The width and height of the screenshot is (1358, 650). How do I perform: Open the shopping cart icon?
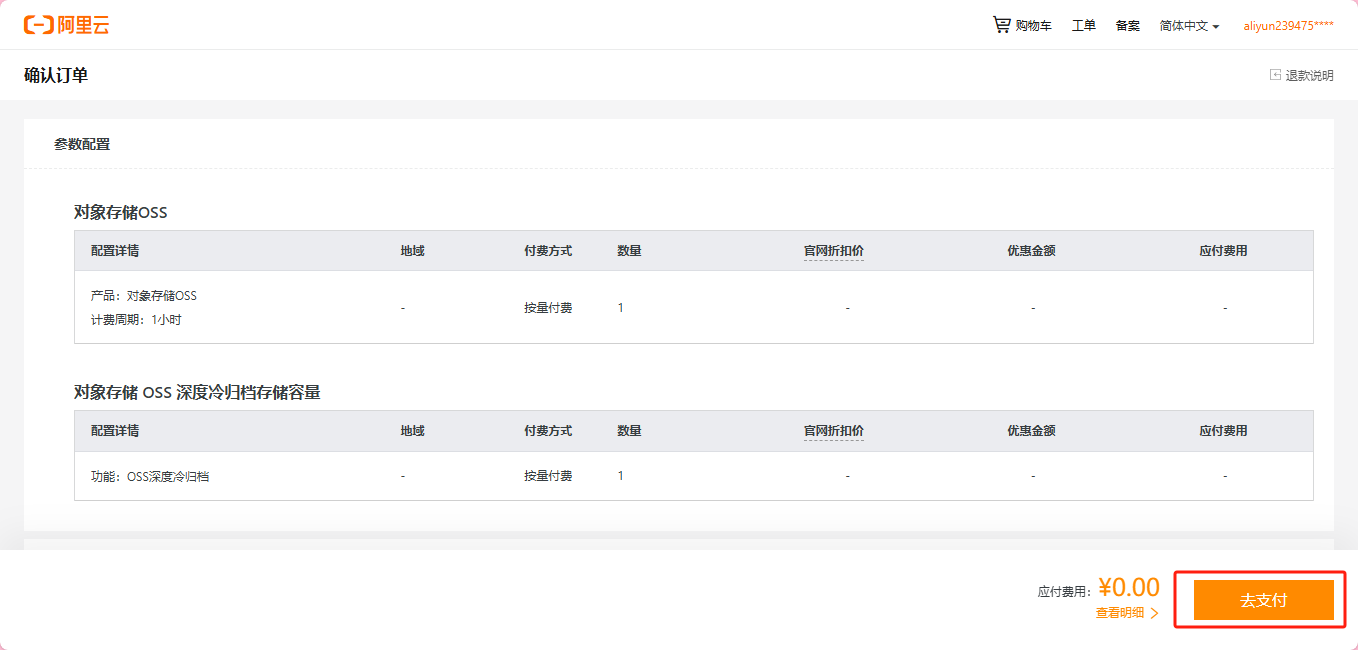[1001, 24]
